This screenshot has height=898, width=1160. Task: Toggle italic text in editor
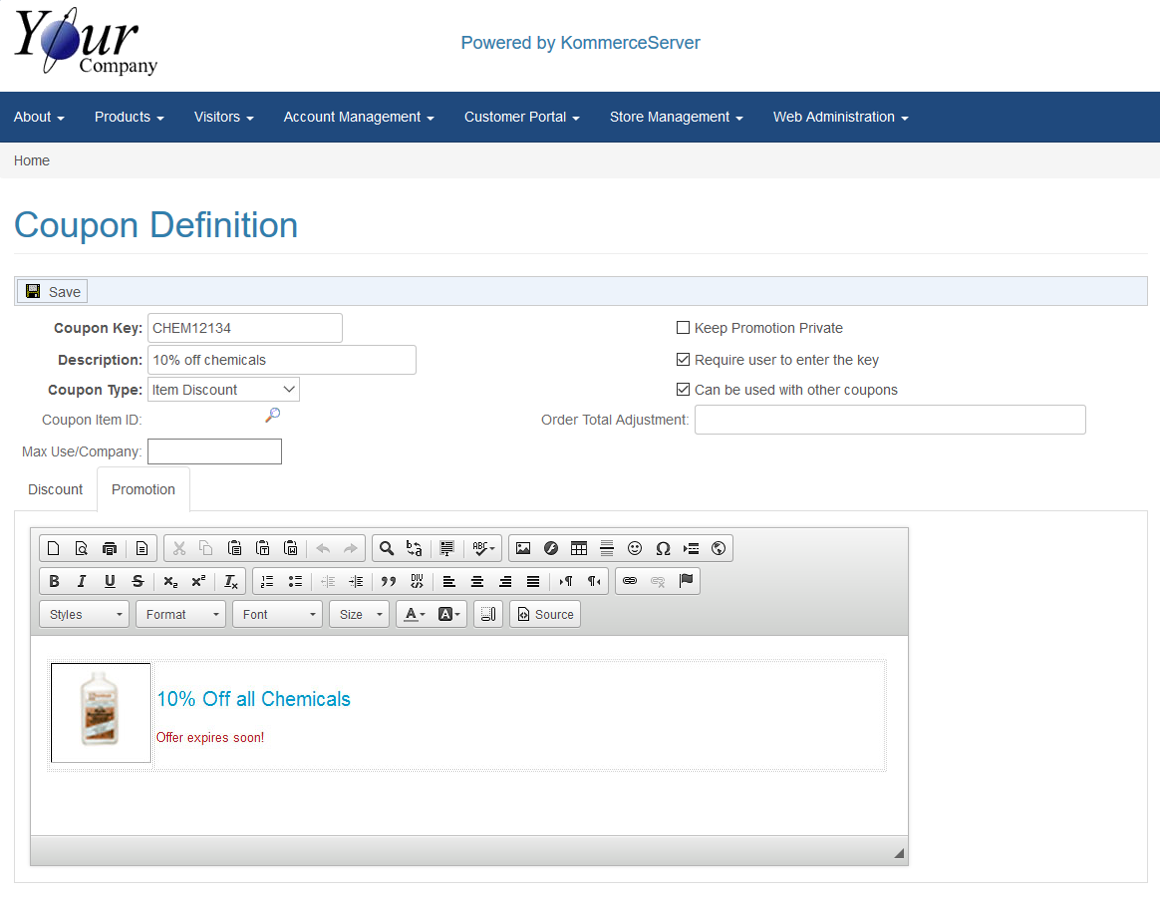point(82,581)
